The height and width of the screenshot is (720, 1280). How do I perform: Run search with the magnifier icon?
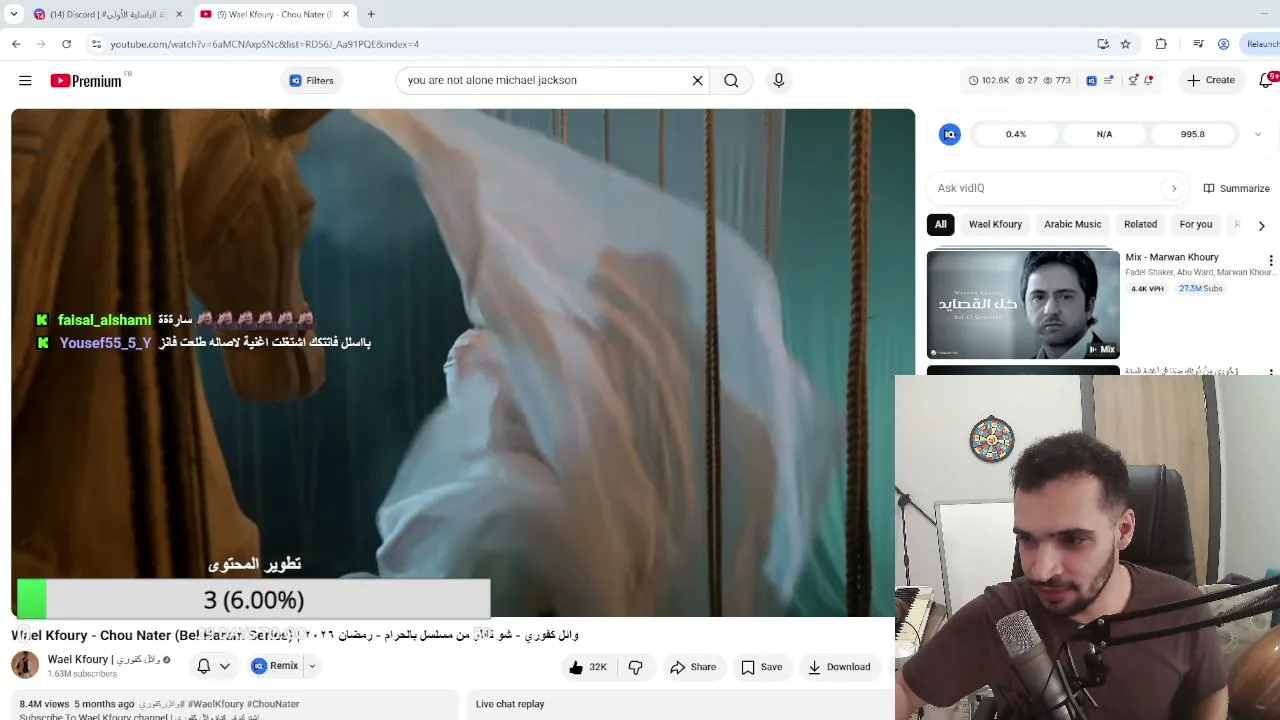pyautogui.click(x=731, y=80)
